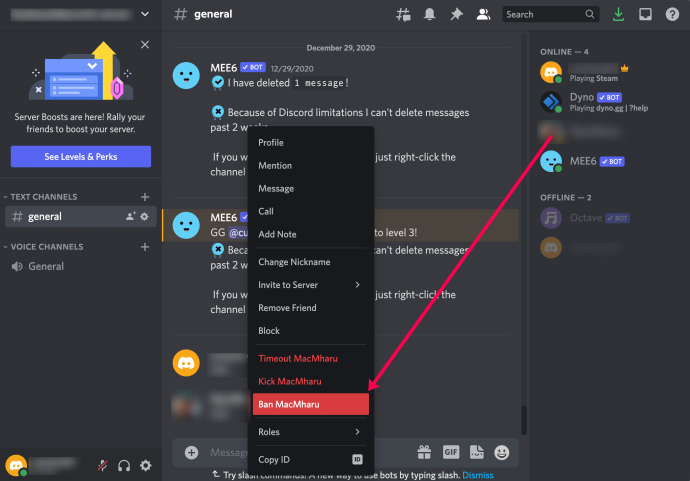This screenshot has height=481, width=690.
Task: Choose Block in the context menu
Action: coord(311,330)
